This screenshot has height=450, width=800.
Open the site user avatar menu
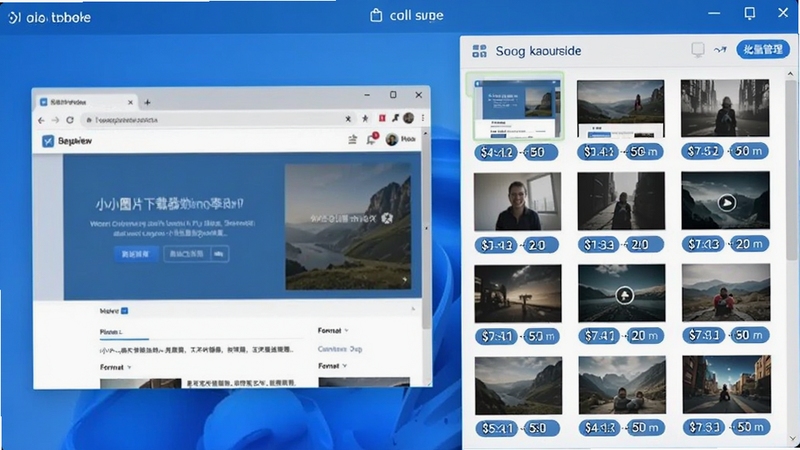point(392,139)
